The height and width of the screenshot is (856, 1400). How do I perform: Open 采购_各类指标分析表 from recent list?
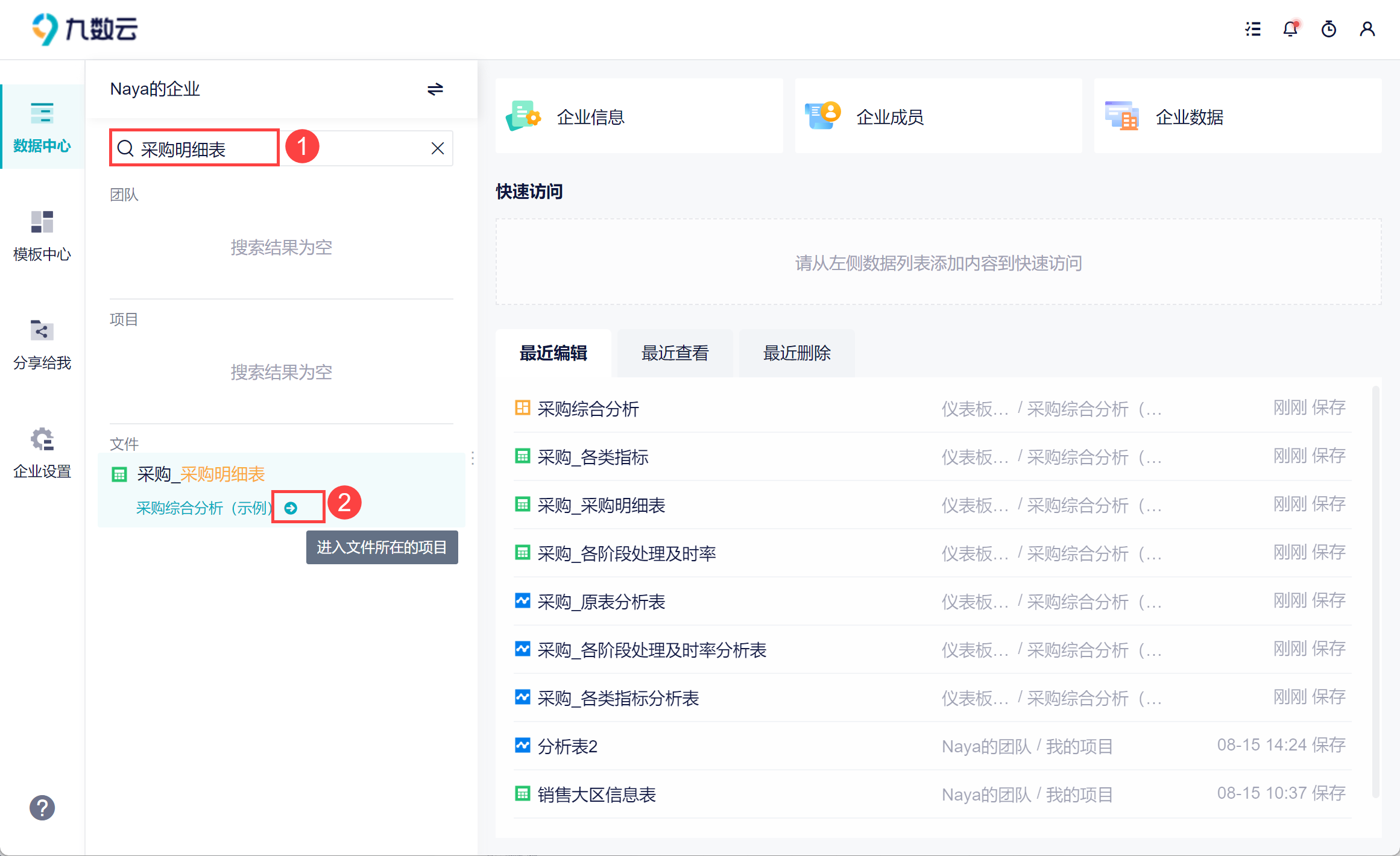pyautogui.click(x=618, y=698)
